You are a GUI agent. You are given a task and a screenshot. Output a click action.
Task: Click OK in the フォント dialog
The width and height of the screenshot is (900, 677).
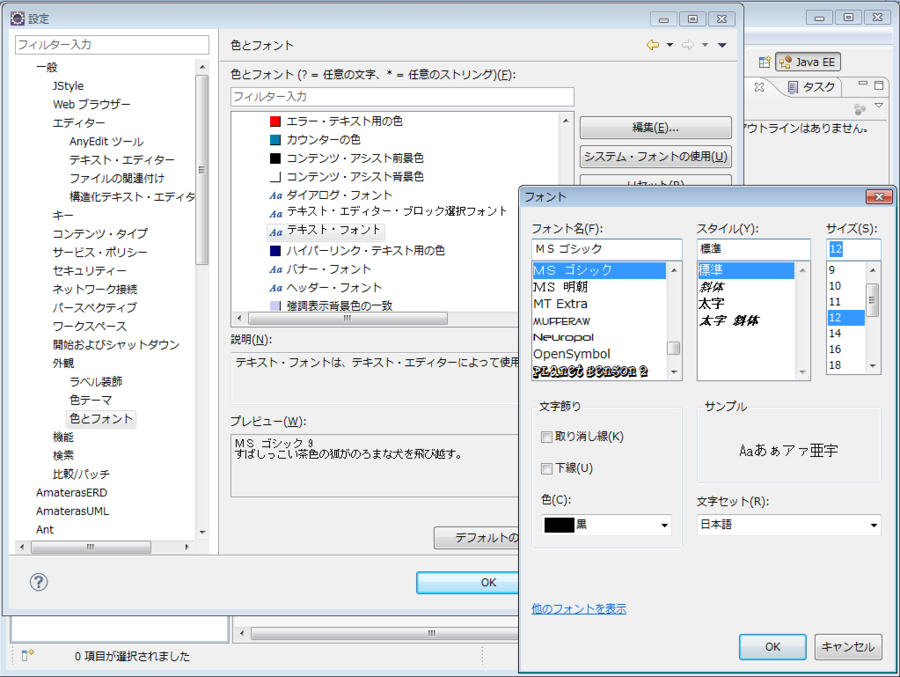(x=773, y=647)
